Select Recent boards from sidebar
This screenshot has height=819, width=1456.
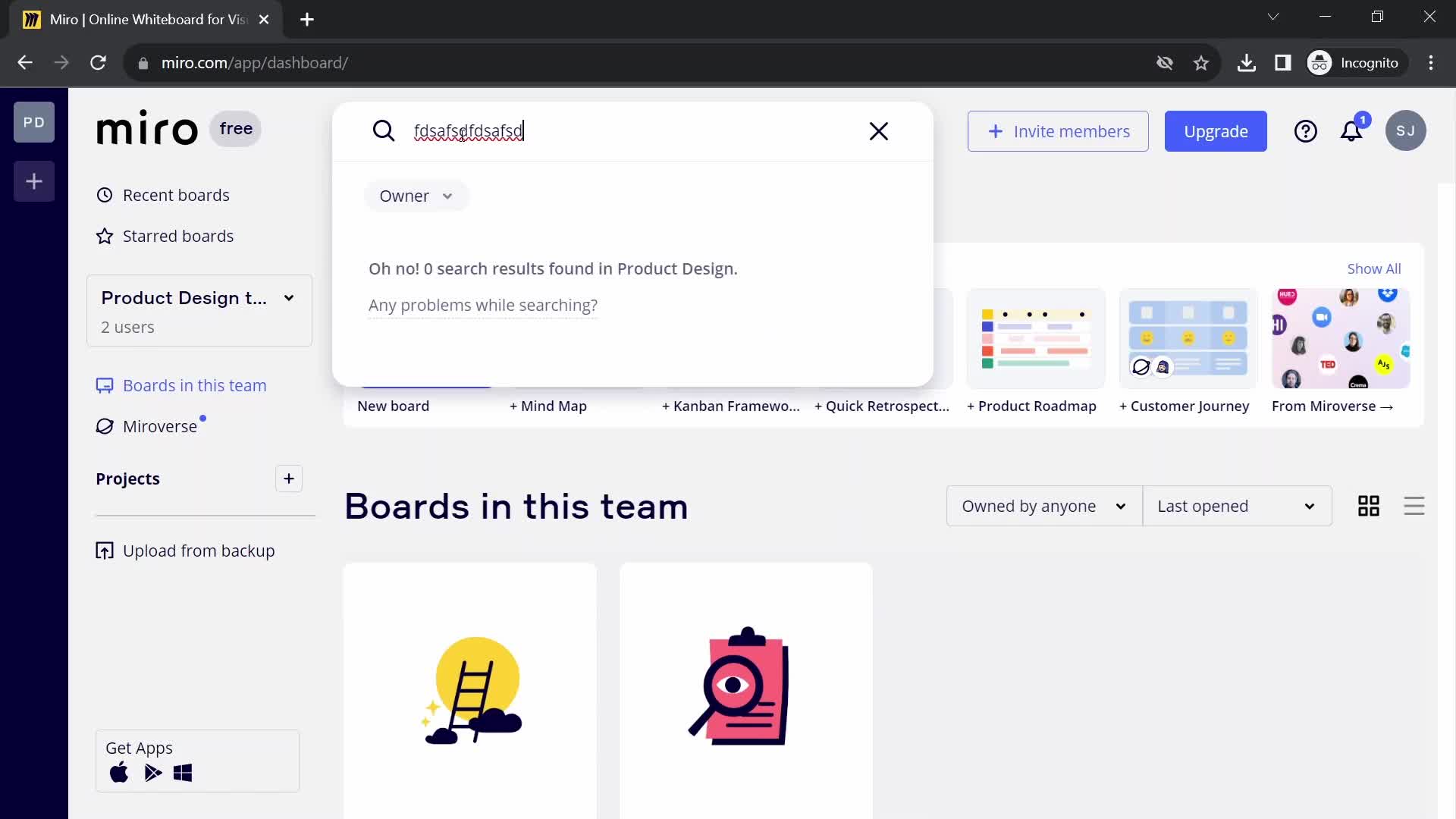tap(176, 195)
